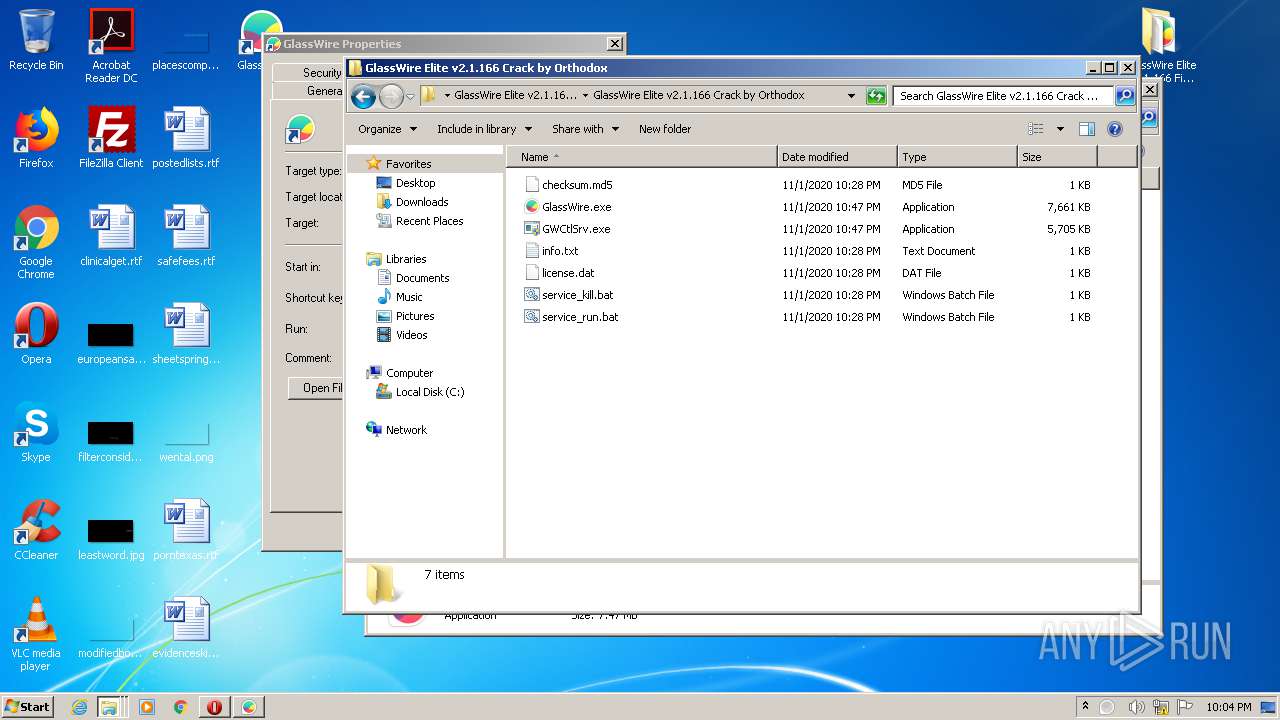Select the checksum.md5 file icon

pyautogui.click(x=532, y=185)
